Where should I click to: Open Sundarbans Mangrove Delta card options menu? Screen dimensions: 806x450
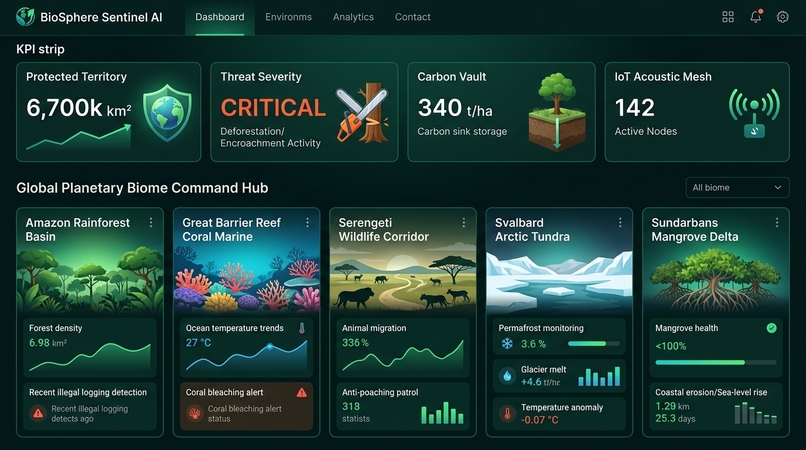point(777,222)
